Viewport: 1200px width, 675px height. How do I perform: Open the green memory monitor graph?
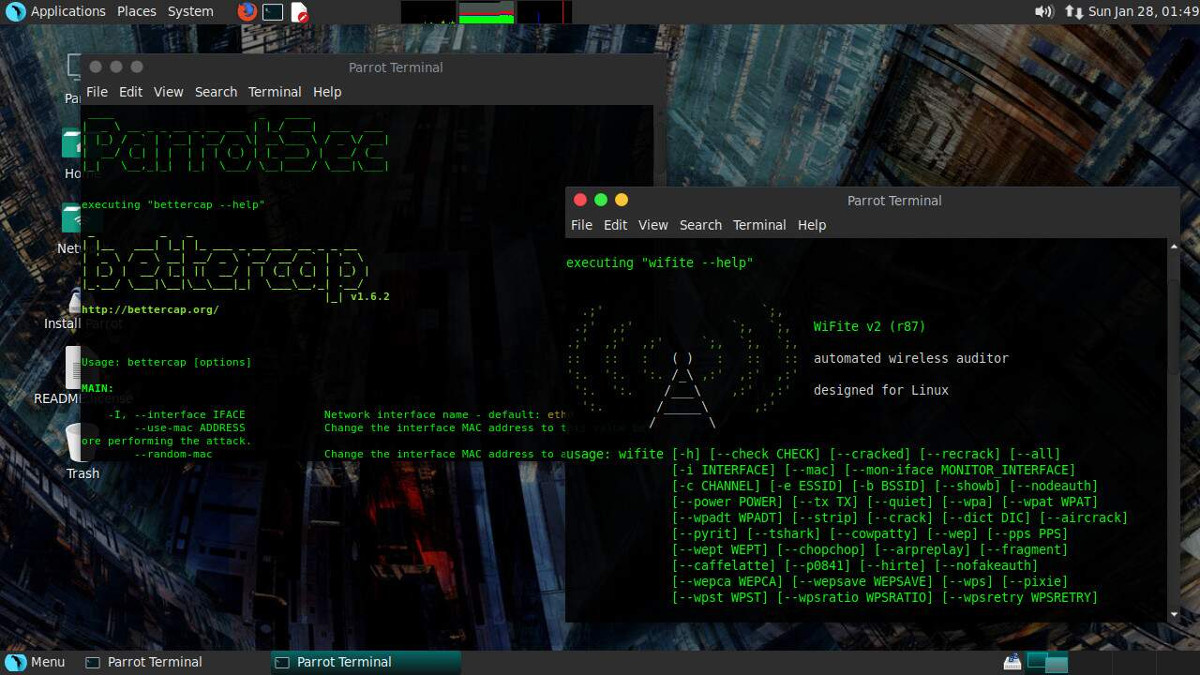(x=486, y=12)
